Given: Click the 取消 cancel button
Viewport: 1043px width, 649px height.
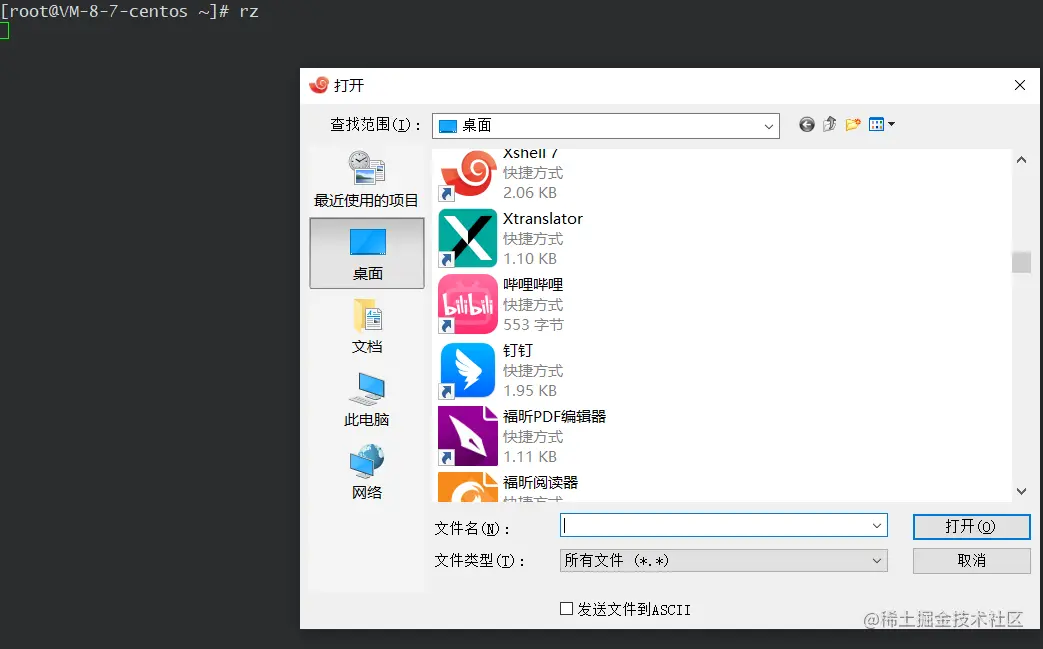Looking at the screenshot, I should pos(971,561).
